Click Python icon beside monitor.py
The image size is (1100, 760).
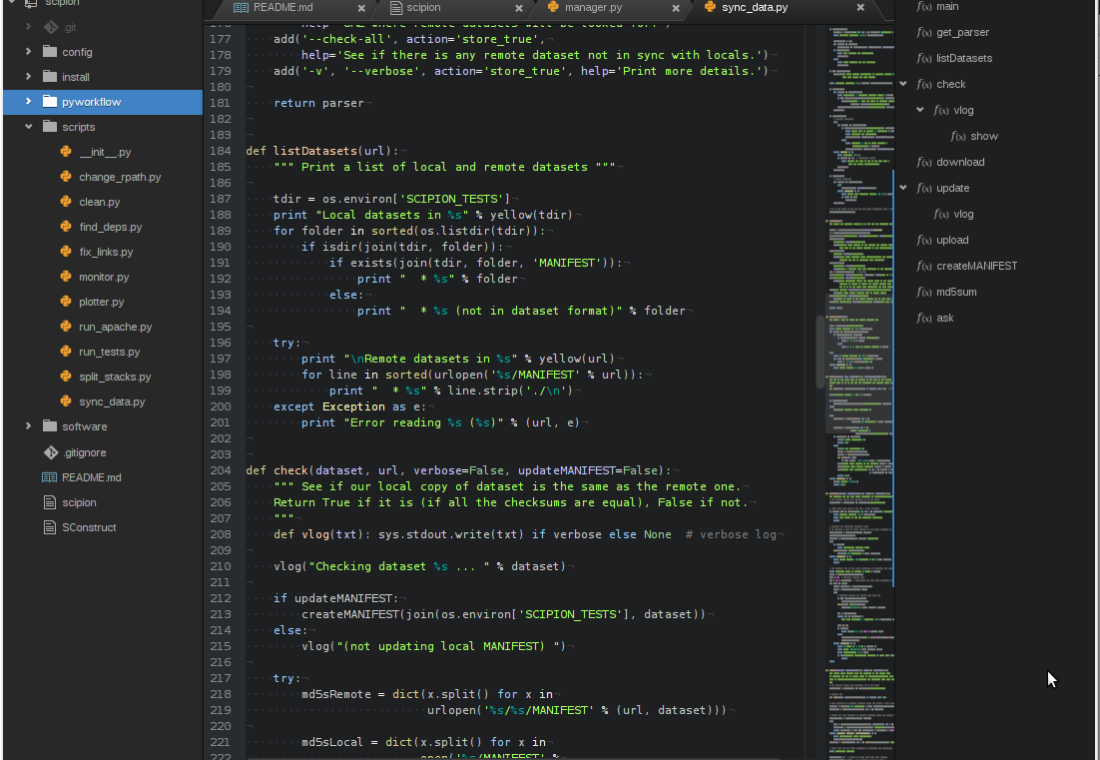(66, 276)
